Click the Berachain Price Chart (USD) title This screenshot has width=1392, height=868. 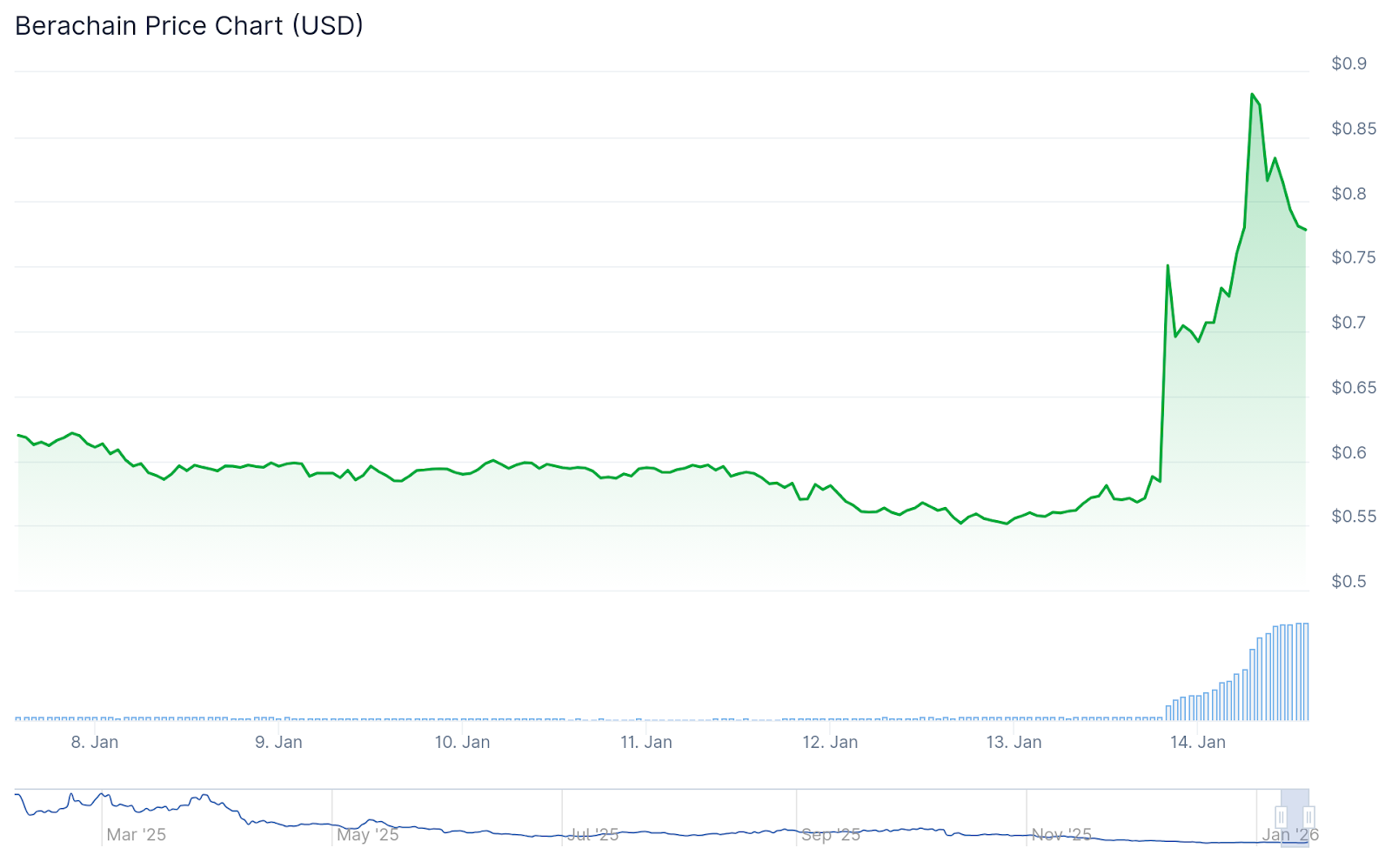click(189, 26)
